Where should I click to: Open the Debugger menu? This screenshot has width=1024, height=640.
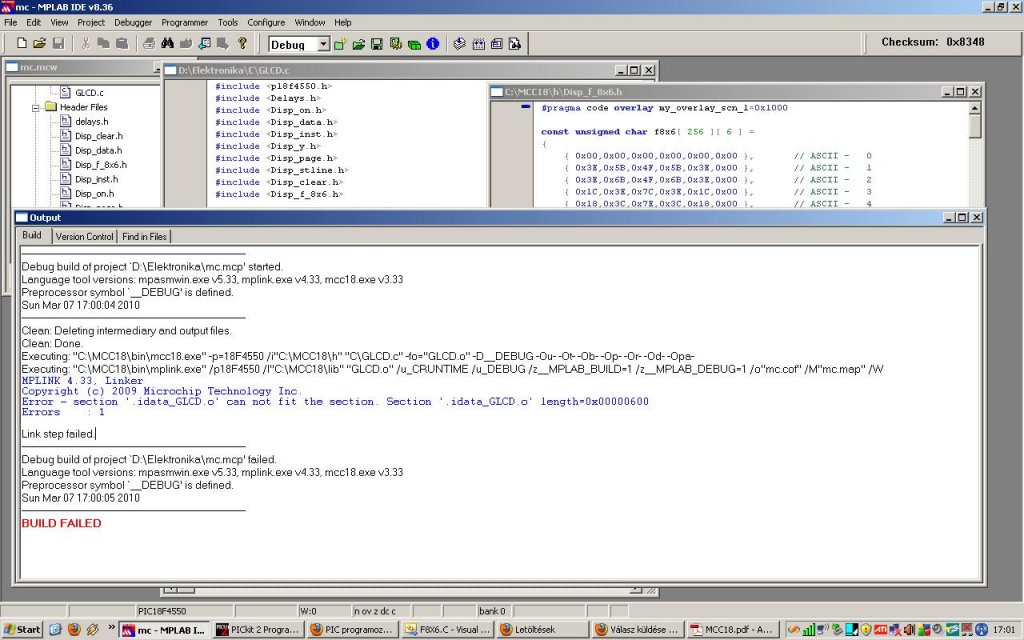pyautogui.click(x=133, y=22)
